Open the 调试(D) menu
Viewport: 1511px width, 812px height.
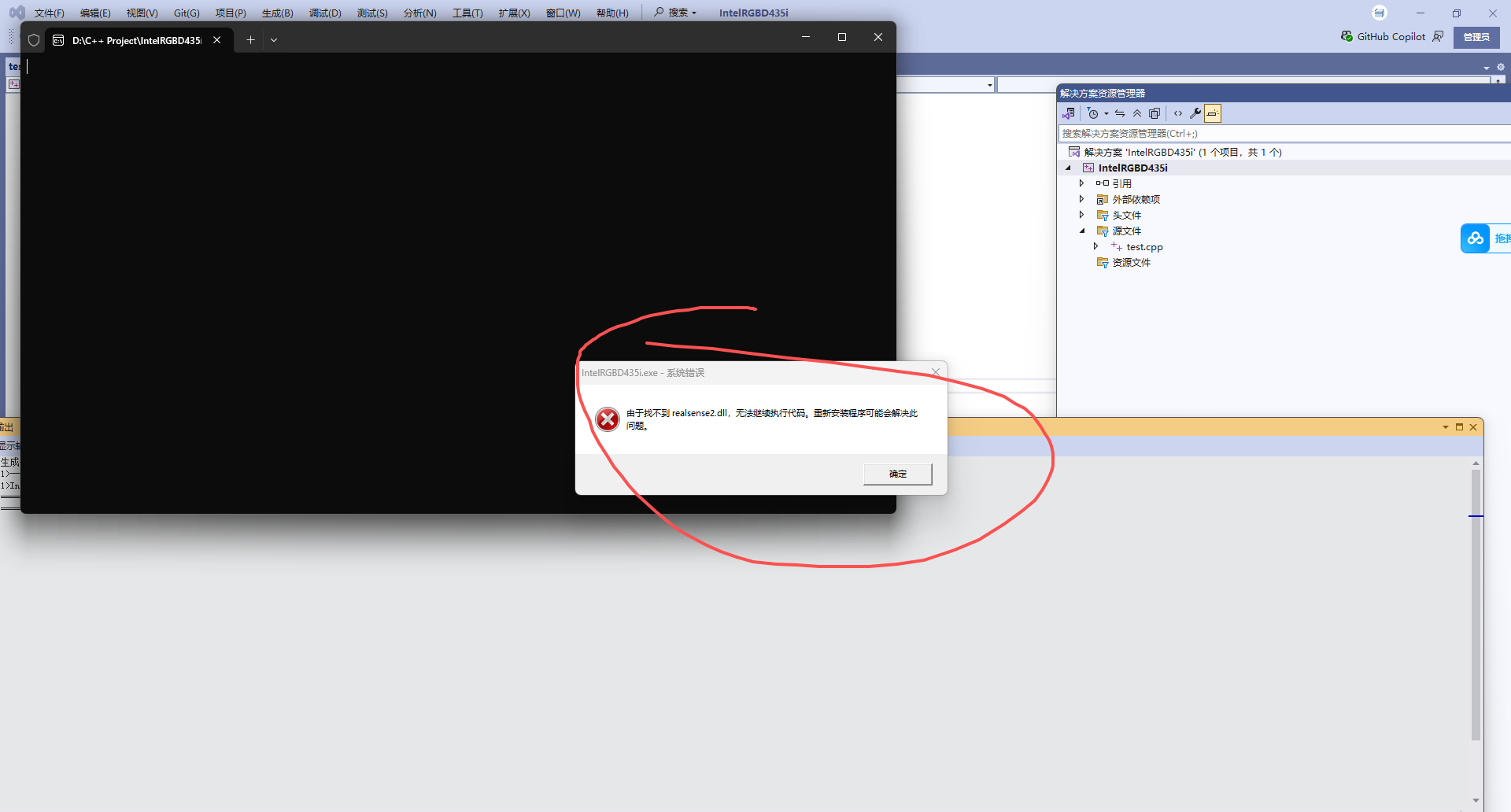(325, 13)
